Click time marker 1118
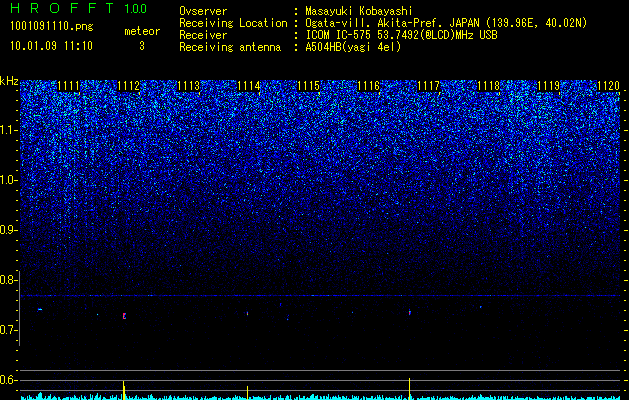The width and height of the screenshot is (629, 400). coord(489,86)
